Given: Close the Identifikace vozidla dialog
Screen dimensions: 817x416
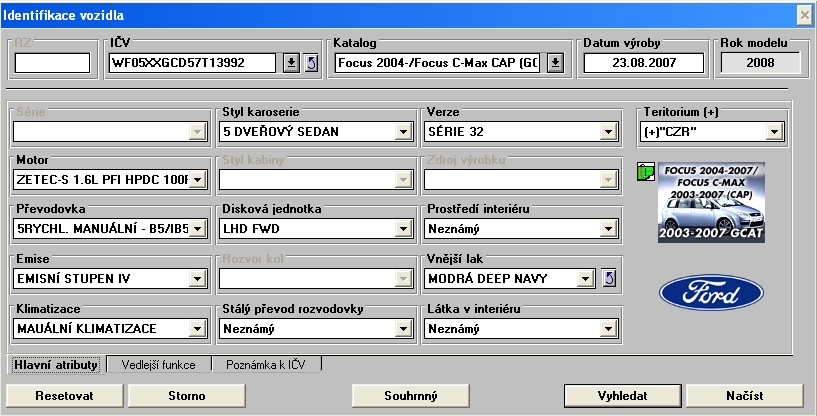Looking at the screenshot, I should pyautogui.click(x=804, y=15).
